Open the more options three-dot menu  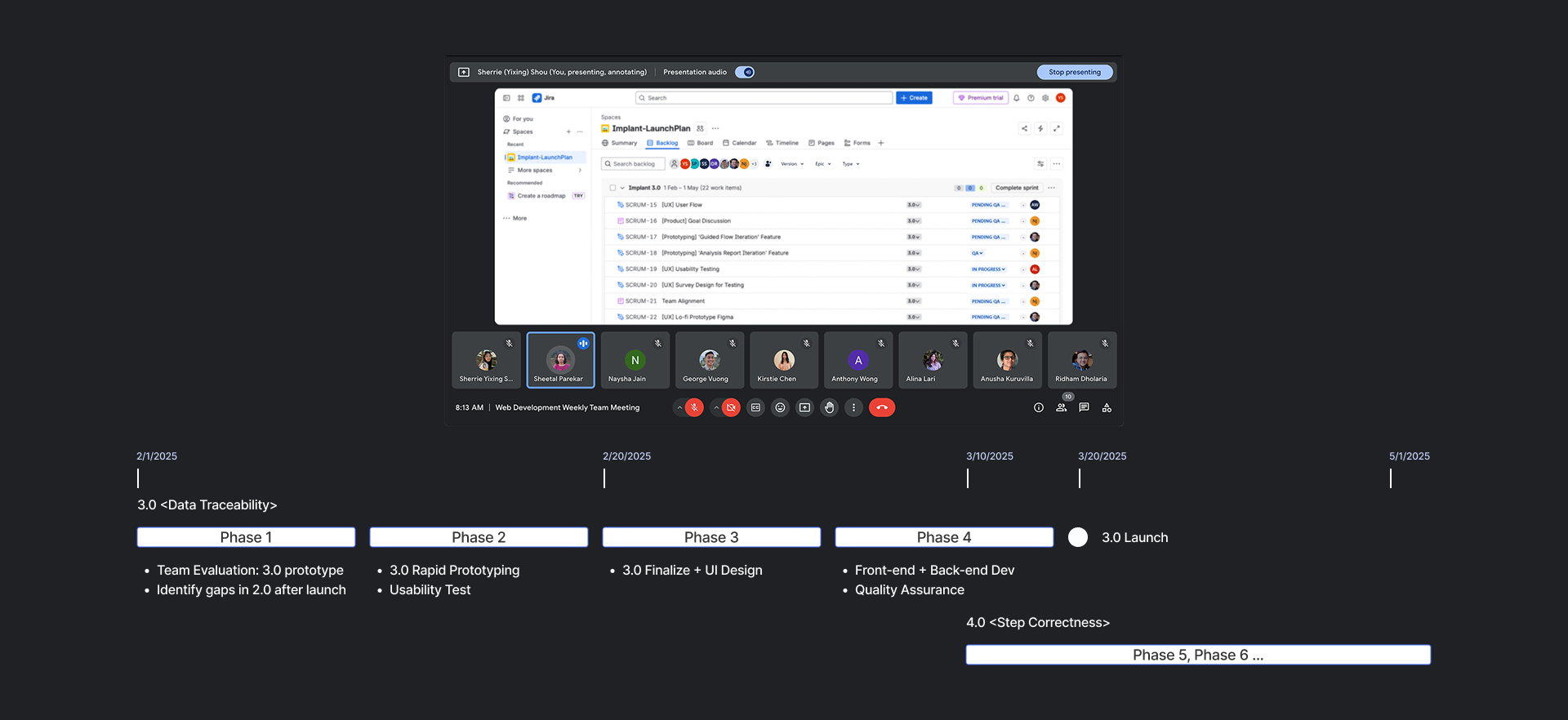tap(853, 407)
